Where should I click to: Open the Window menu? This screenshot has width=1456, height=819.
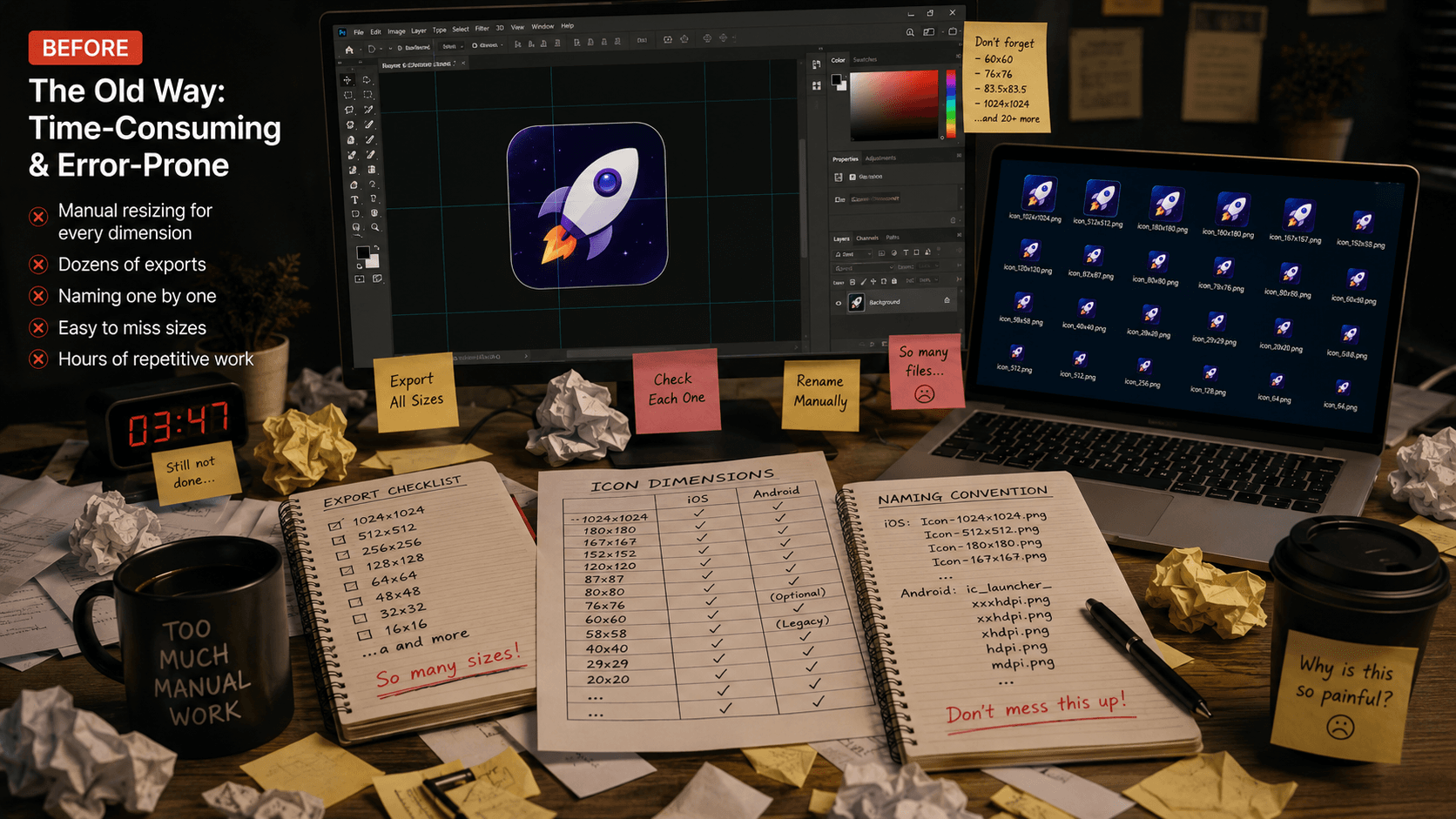tap(543, 26)
